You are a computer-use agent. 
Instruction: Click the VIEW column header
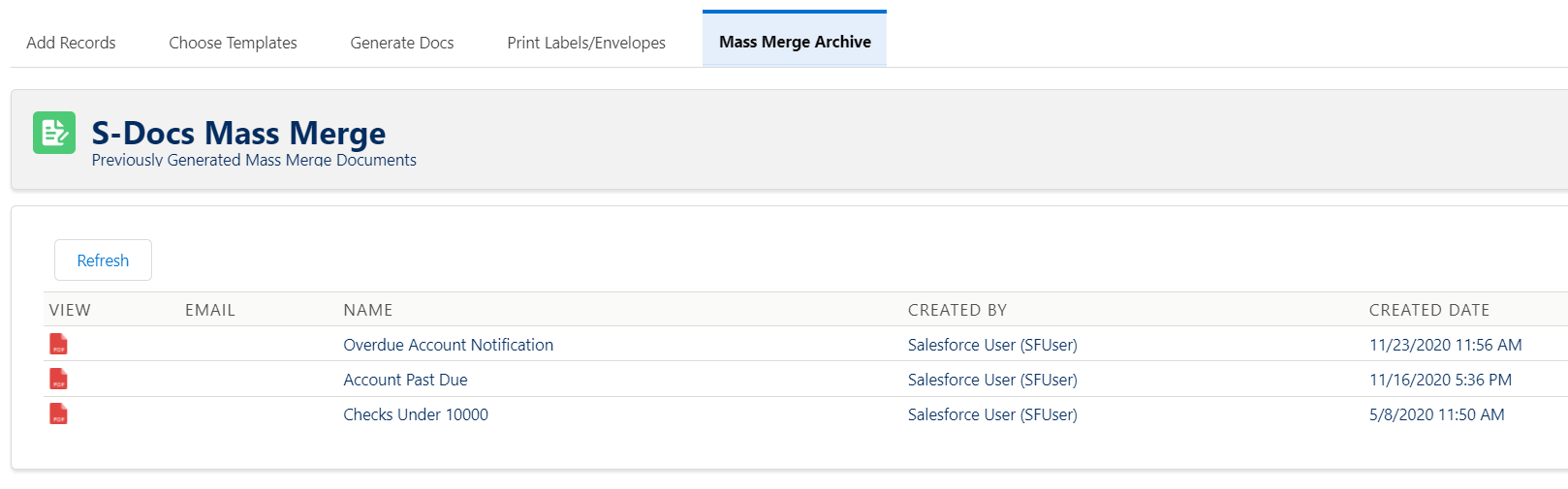(x=70, y=310)
